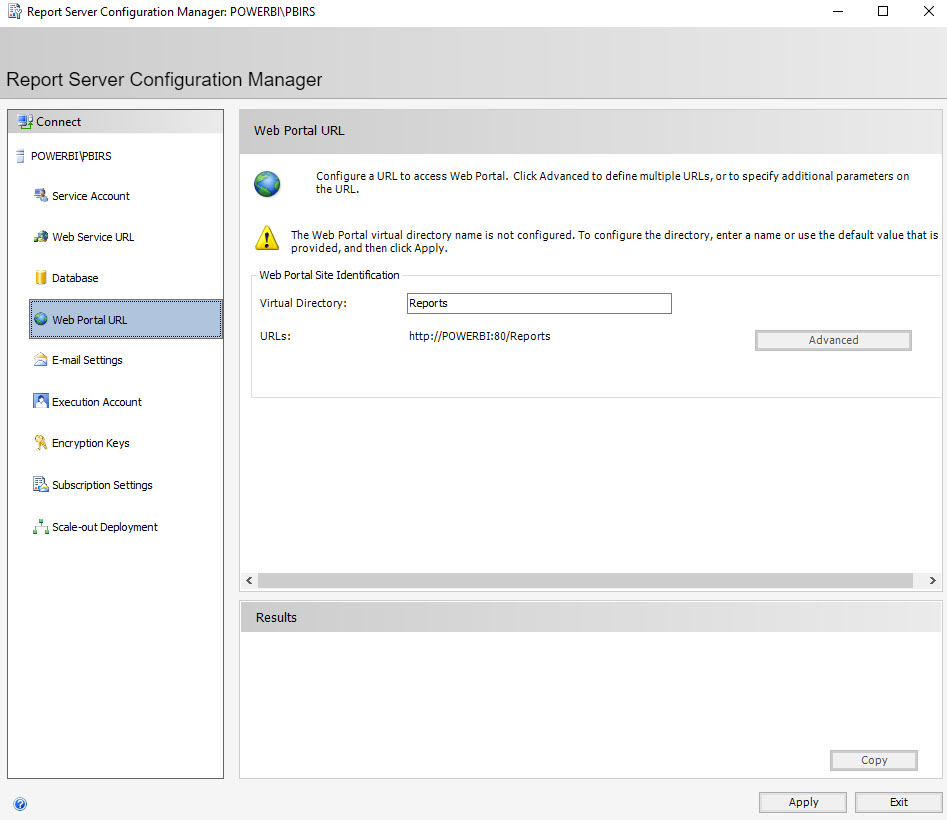Click the Web Portal Site Identification group label
The image size is (947, 820).
329,275
